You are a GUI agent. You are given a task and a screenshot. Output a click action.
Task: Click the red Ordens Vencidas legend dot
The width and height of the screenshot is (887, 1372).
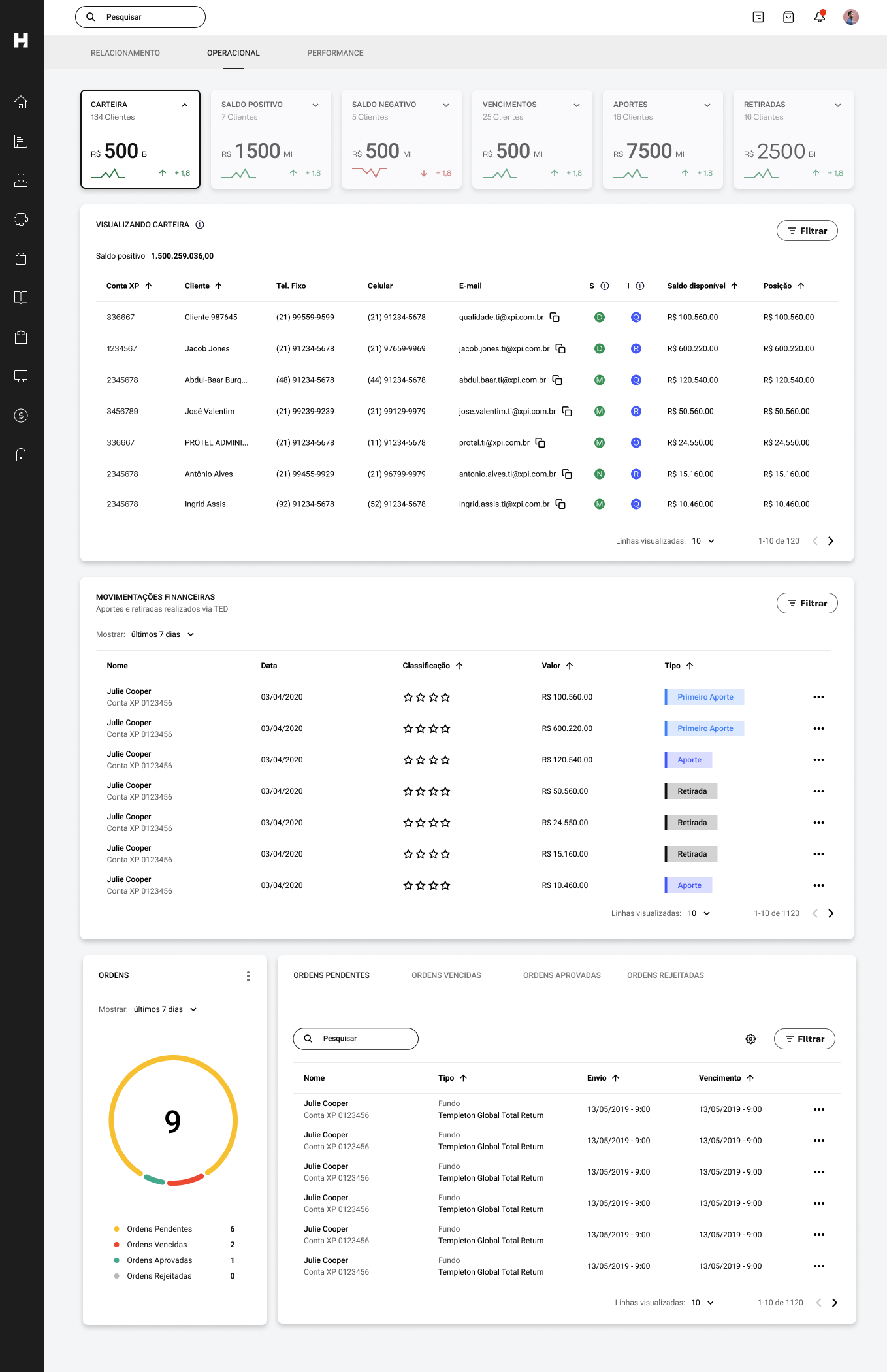(x=117, y=1245)
